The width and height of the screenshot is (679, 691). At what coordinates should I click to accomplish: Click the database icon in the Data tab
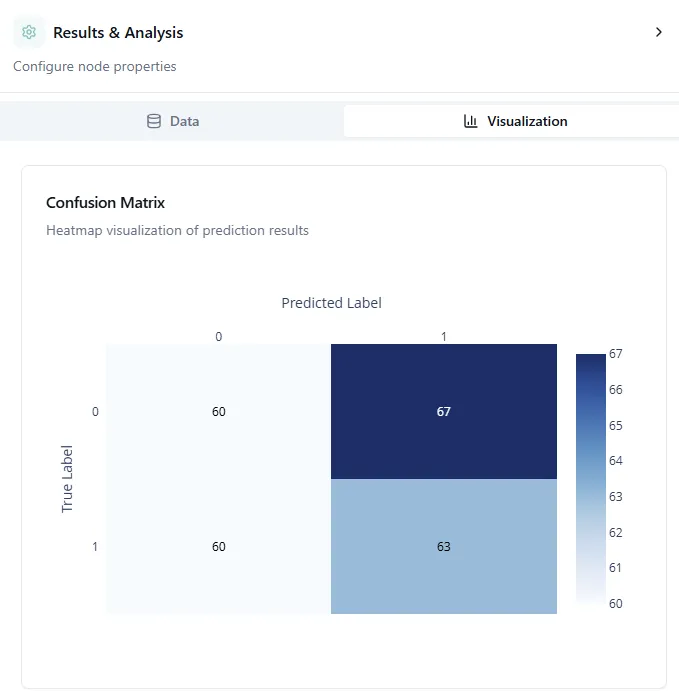click(154, 121)
